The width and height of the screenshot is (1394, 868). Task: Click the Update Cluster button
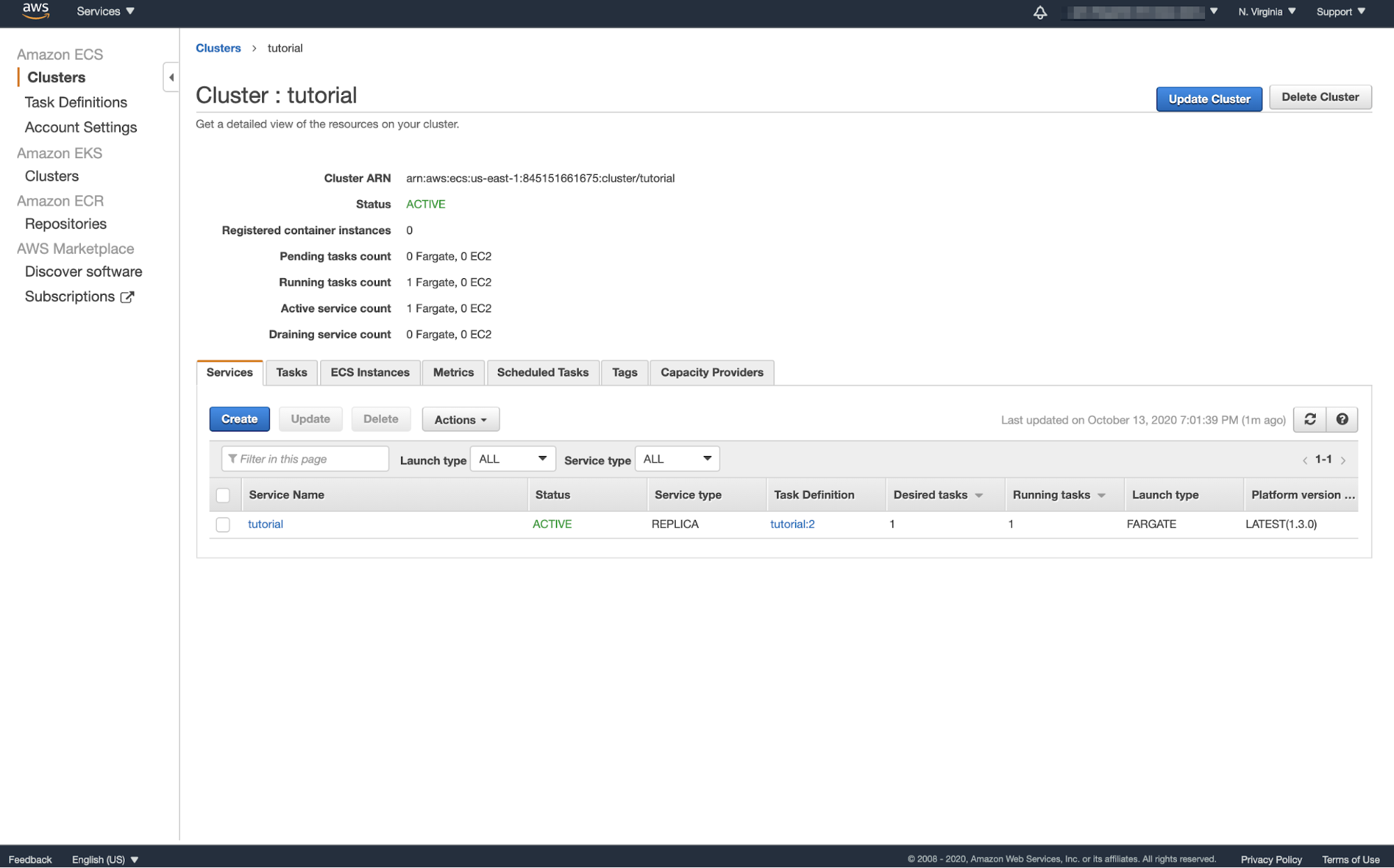click(1209, 99)
